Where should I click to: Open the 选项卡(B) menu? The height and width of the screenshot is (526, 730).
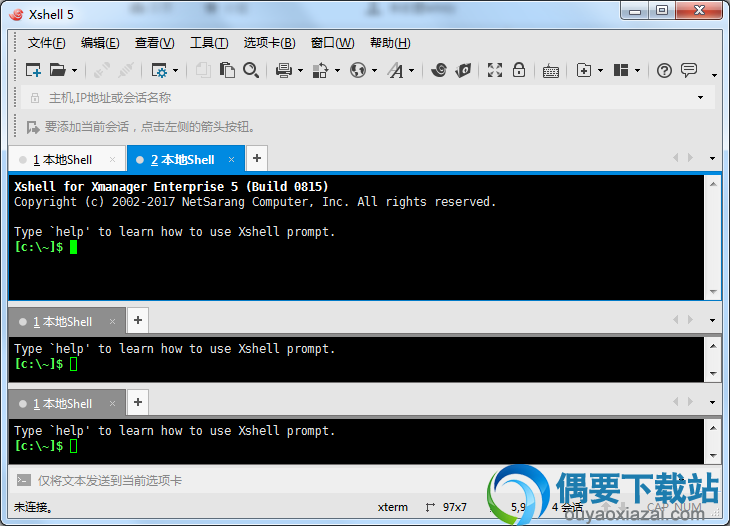[x=270, y=43]
